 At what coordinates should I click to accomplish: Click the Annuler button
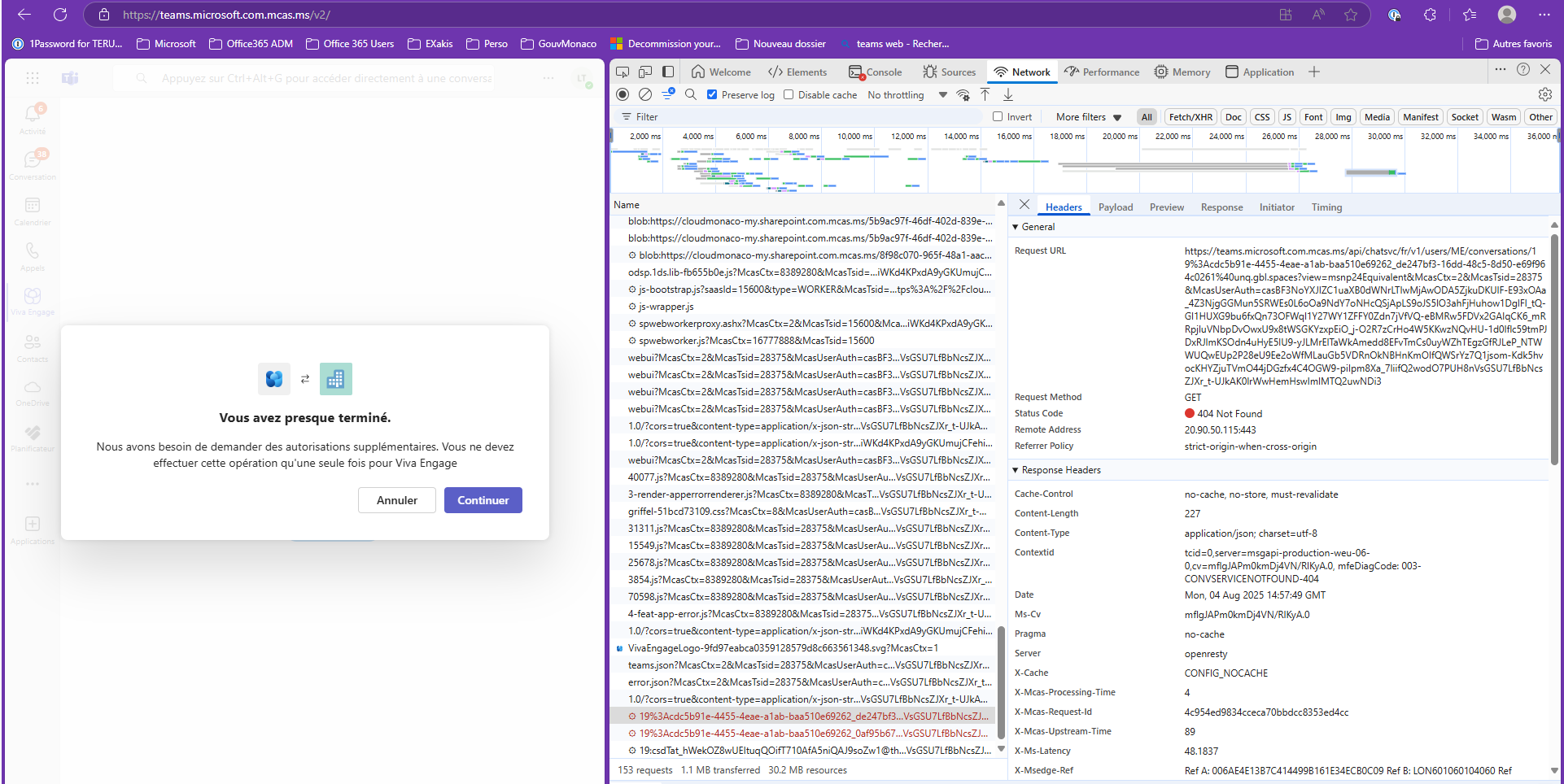pyautogui.click(x=396, y=500)
